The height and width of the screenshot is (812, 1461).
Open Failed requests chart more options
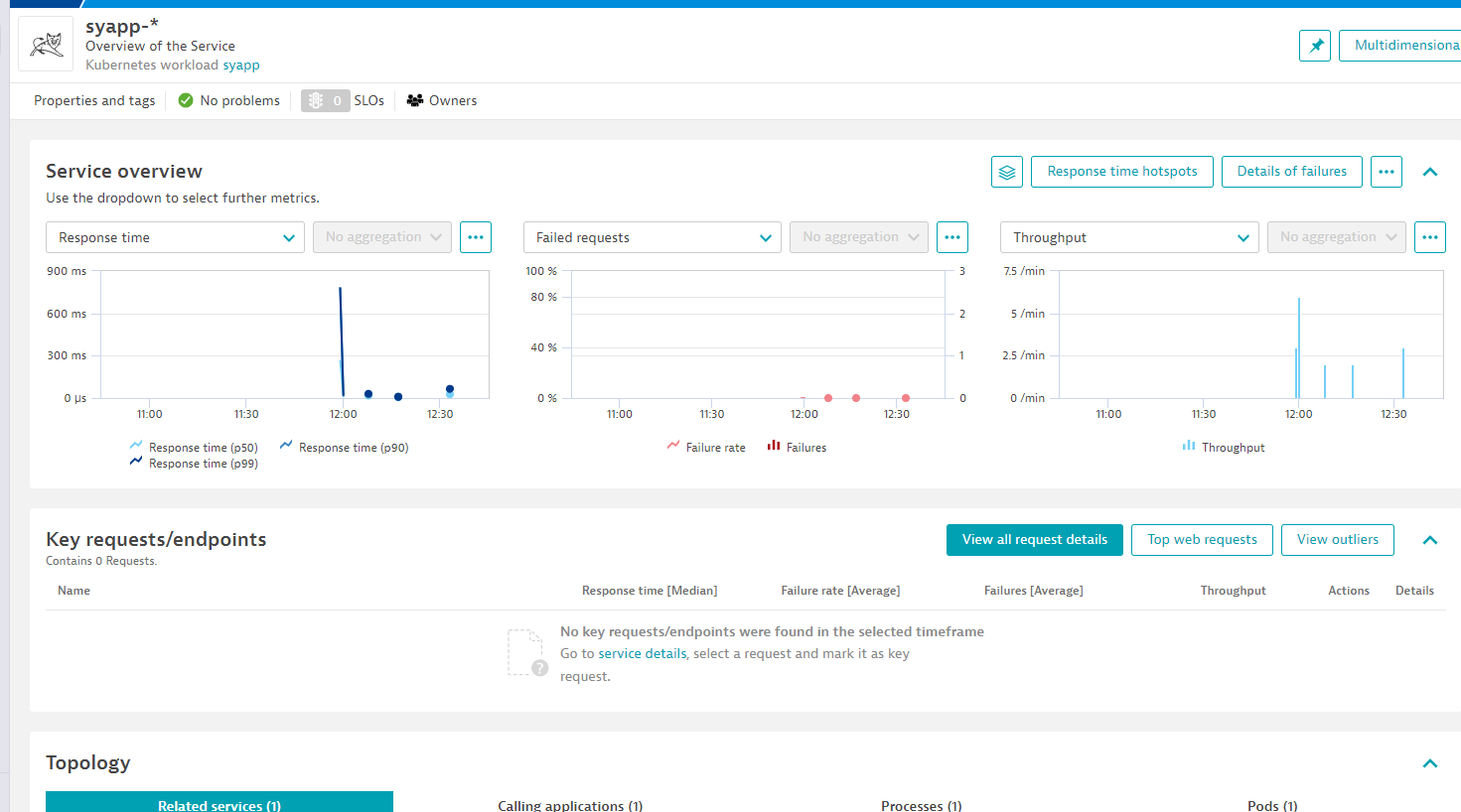(952, 237)
